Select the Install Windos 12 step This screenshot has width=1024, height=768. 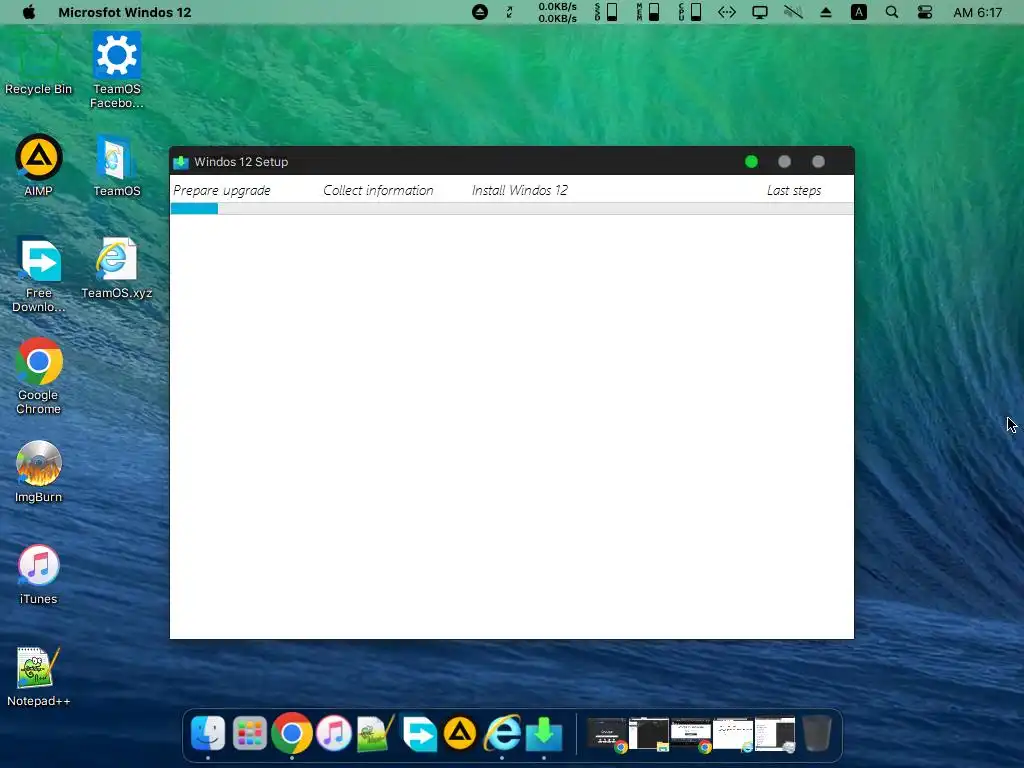click(520, 191)
